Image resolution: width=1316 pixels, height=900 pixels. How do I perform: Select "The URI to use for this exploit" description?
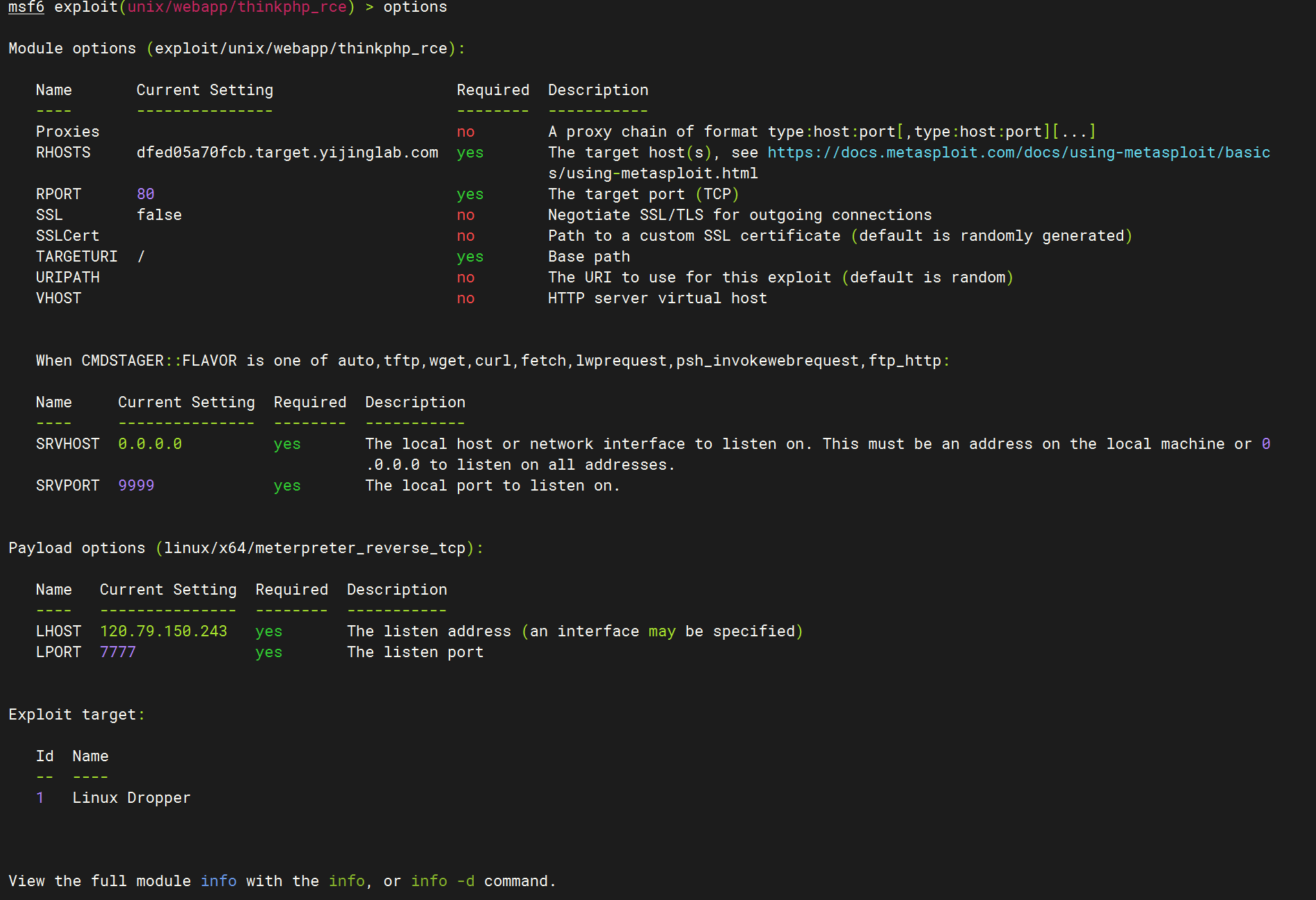(x=781, y=278)
